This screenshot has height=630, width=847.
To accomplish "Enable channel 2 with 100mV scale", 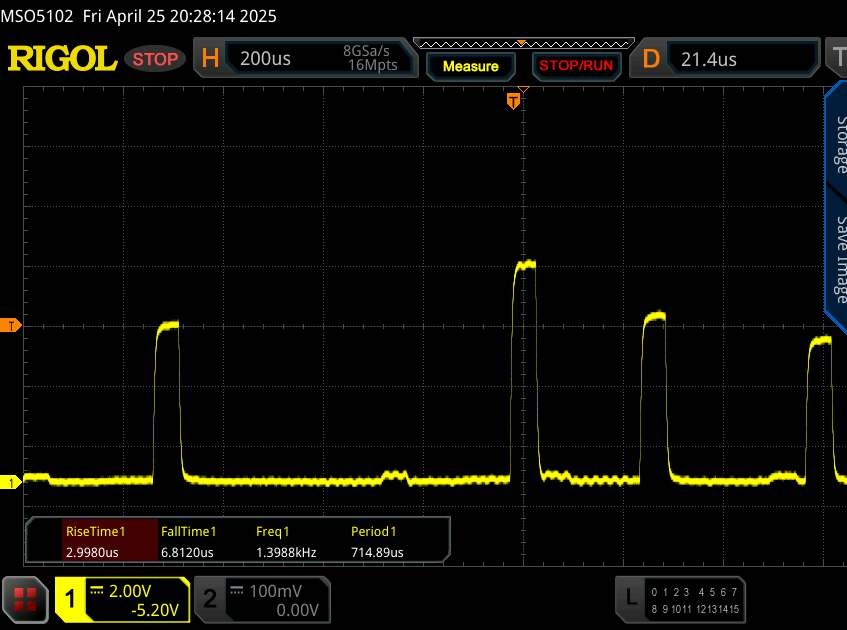I will (x=260, y=599).
